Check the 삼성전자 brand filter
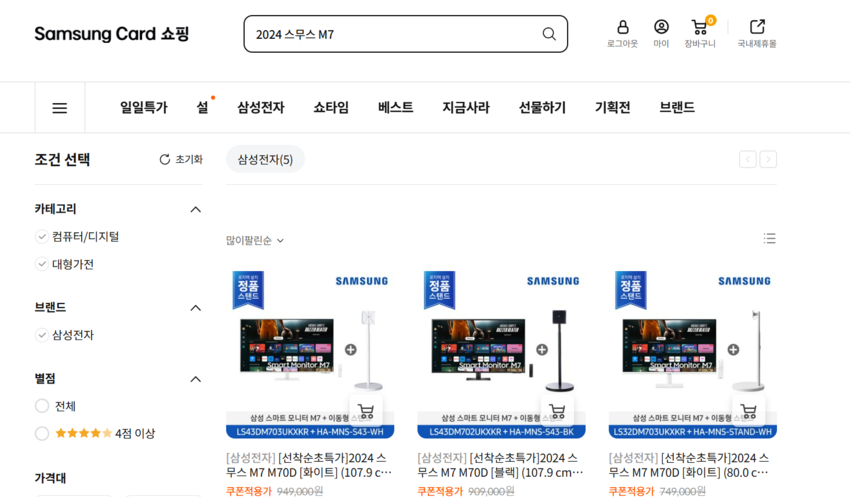 (42, 335)
